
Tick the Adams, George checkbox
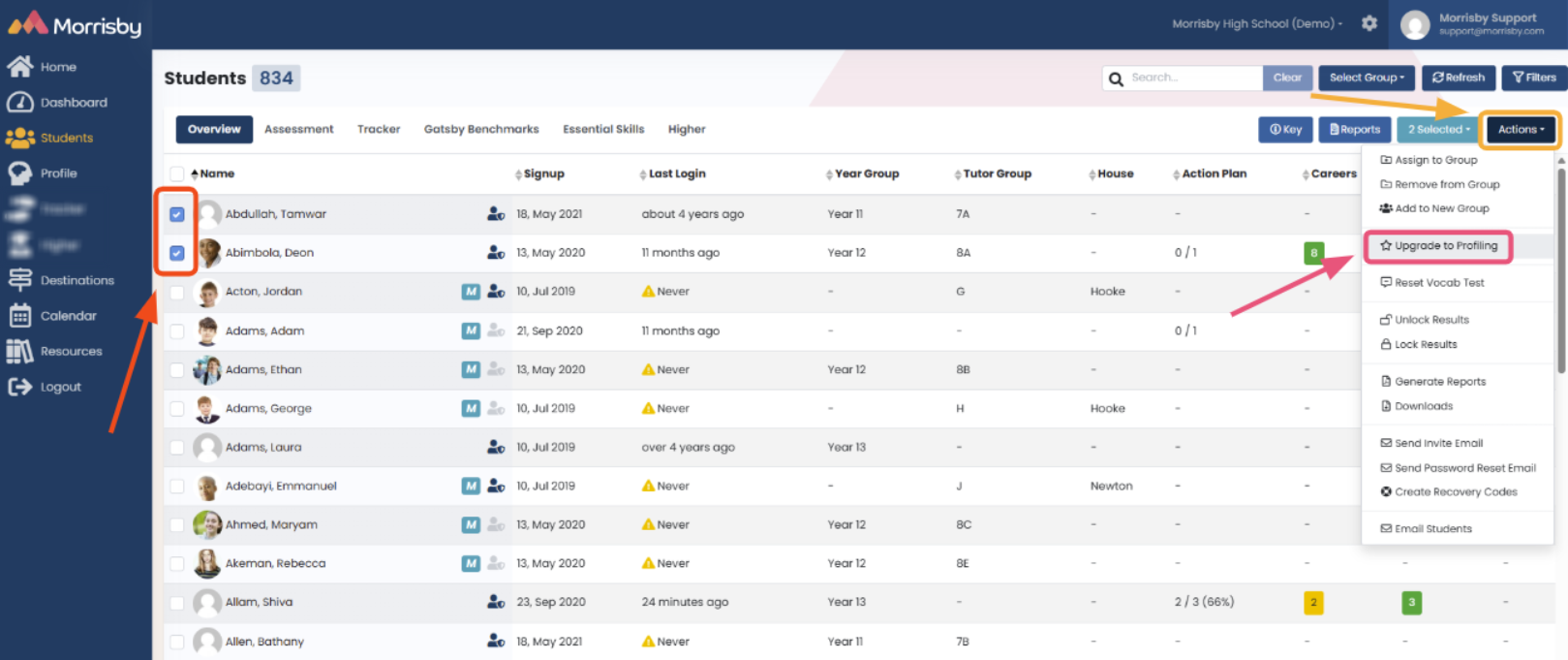click(x=177, y=408)
